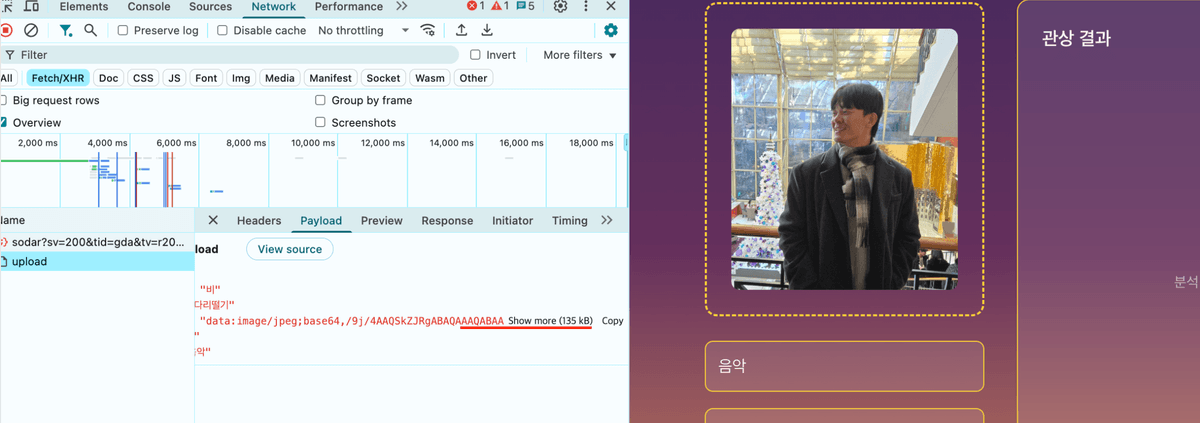The width and height of the screenshot is (1200, 423).
Task: Open the network search magnifier icon
Action: click(91, 31)
